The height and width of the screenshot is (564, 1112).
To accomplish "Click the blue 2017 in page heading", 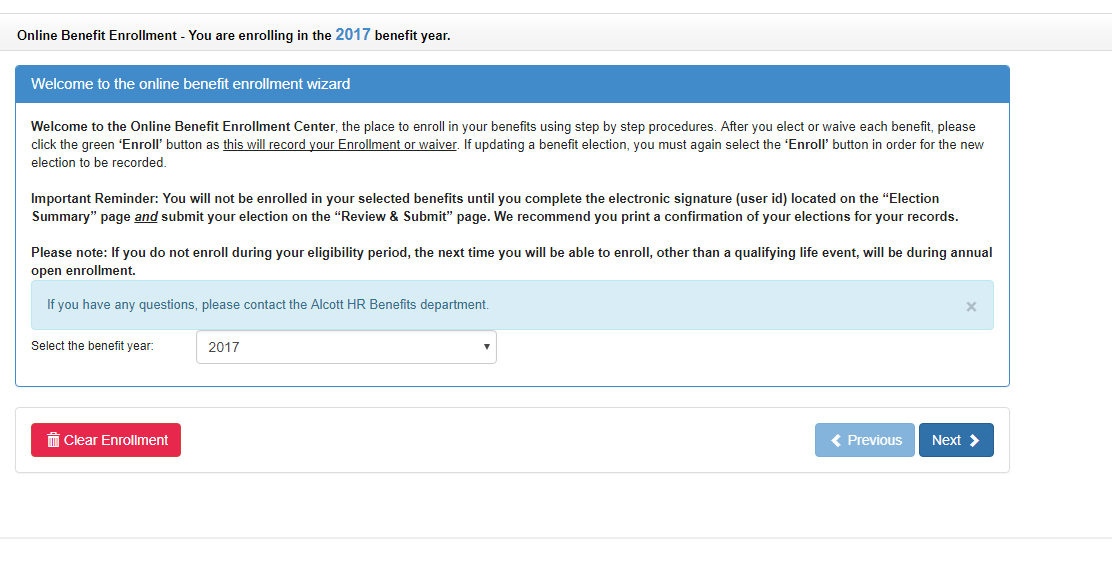I will 353,35.
